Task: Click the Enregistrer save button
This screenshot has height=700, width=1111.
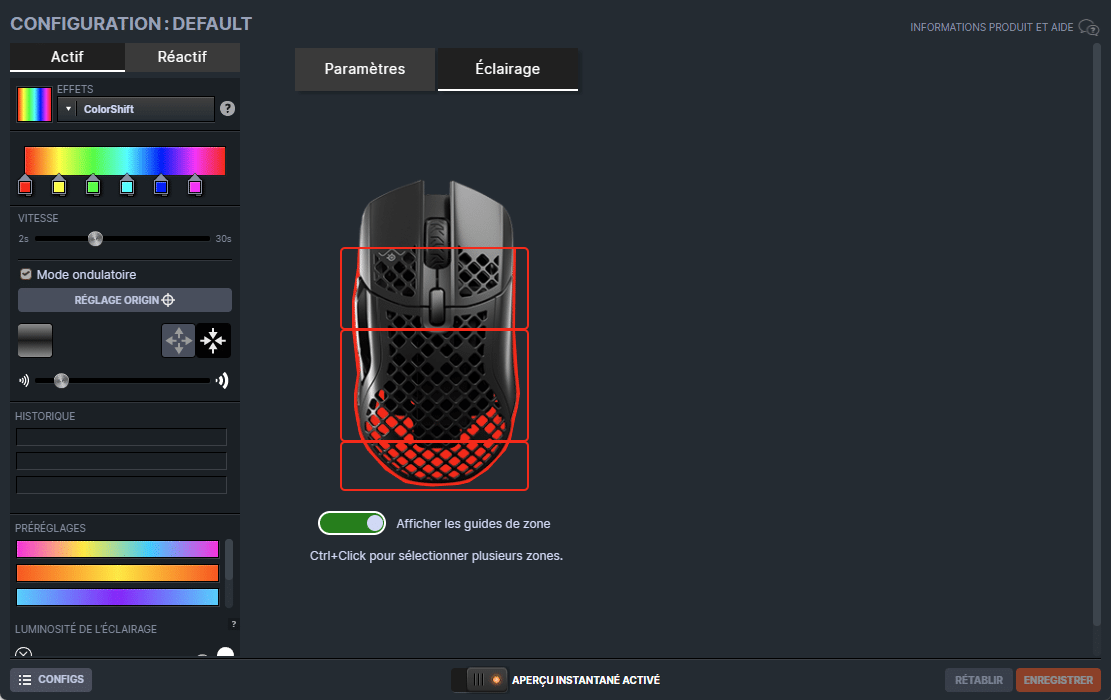Action: click(1058, 680)
